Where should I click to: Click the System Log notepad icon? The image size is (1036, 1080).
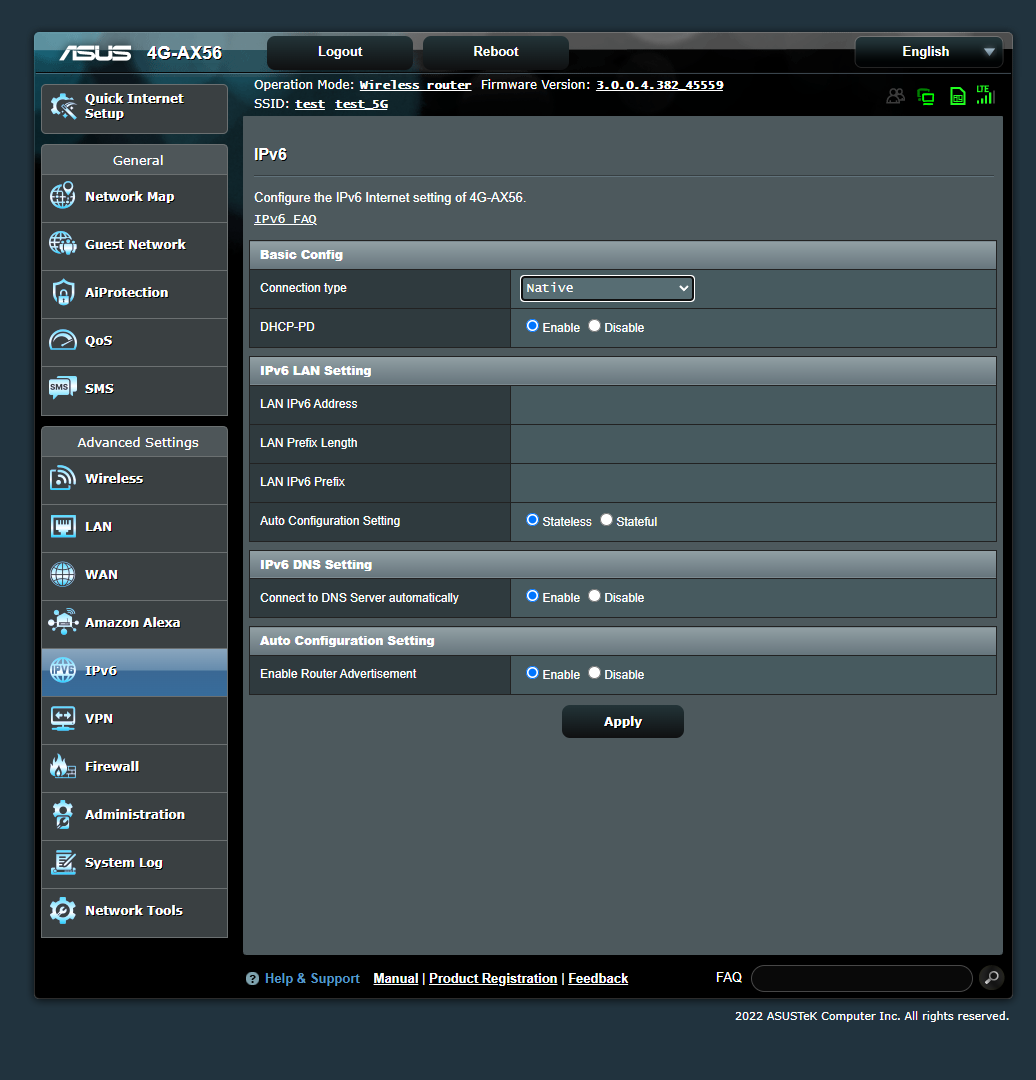tap(63, 862)
